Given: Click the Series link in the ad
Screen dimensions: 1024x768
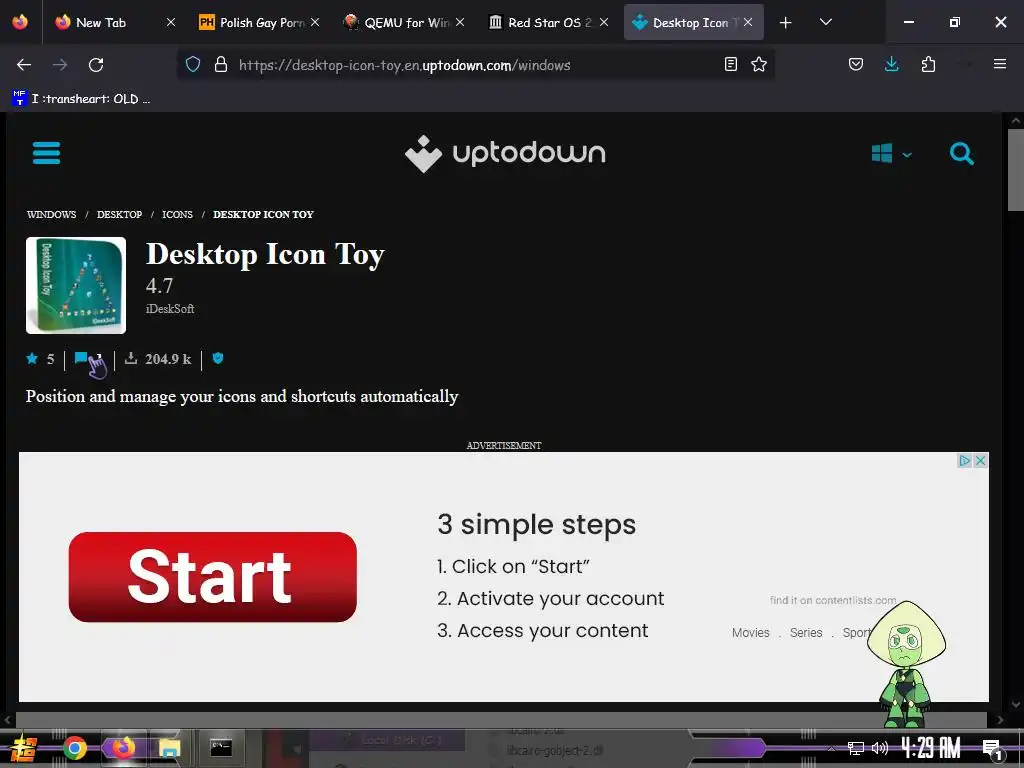Looking at the screenshot, I should [x=806, y=633].
